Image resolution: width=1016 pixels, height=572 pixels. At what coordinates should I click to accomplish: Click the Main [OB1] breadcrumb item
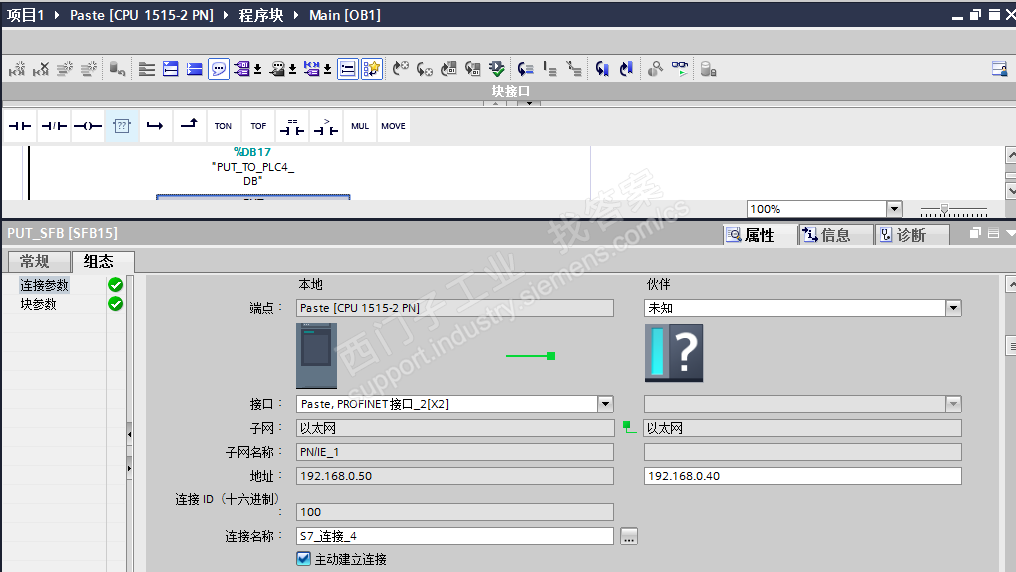coord(345,15)
